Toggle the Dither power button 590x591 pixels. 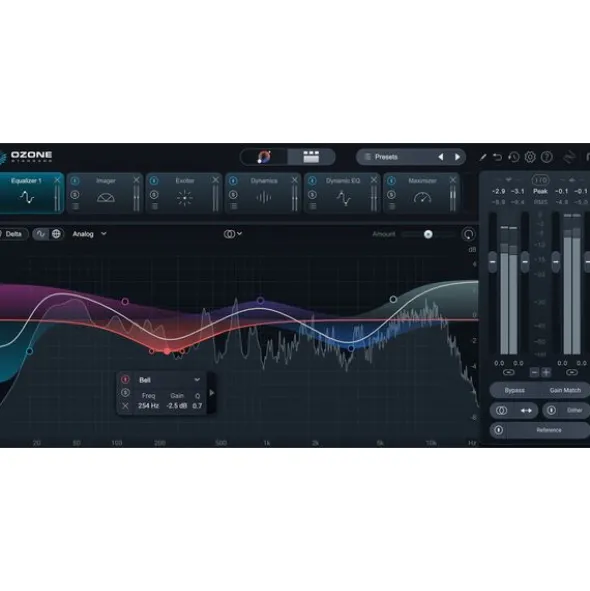pyautogui.click(x=551, y=410)
